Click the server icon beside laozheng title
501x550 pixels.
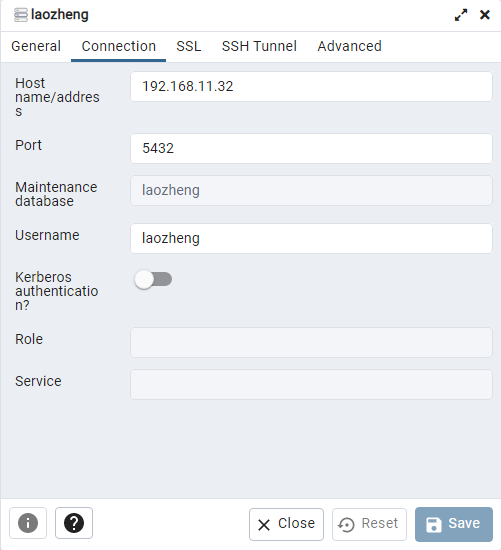[x=21, y=15]
